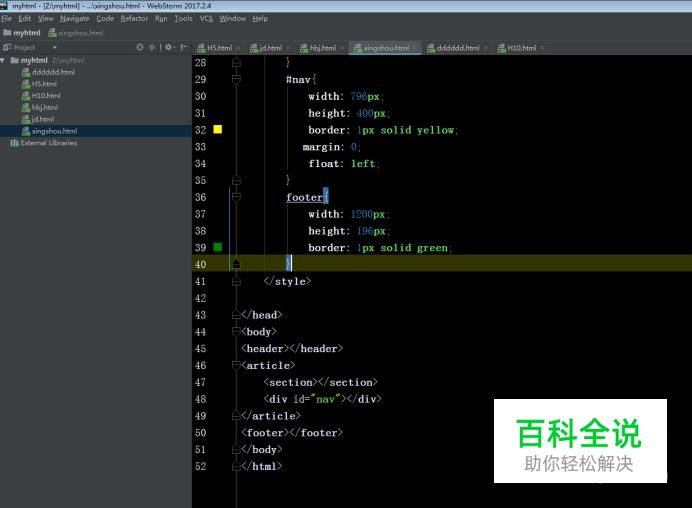The image size is (692, 508).
Task: Switch to the dddddd.html tab
Action: click(457, 48)
